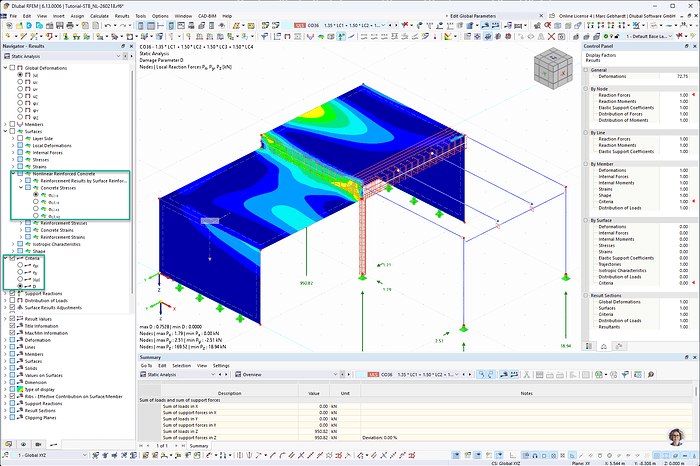Screen dimensions: 700x466
Task: Open the Calculate menu
Action: (99, 17)
